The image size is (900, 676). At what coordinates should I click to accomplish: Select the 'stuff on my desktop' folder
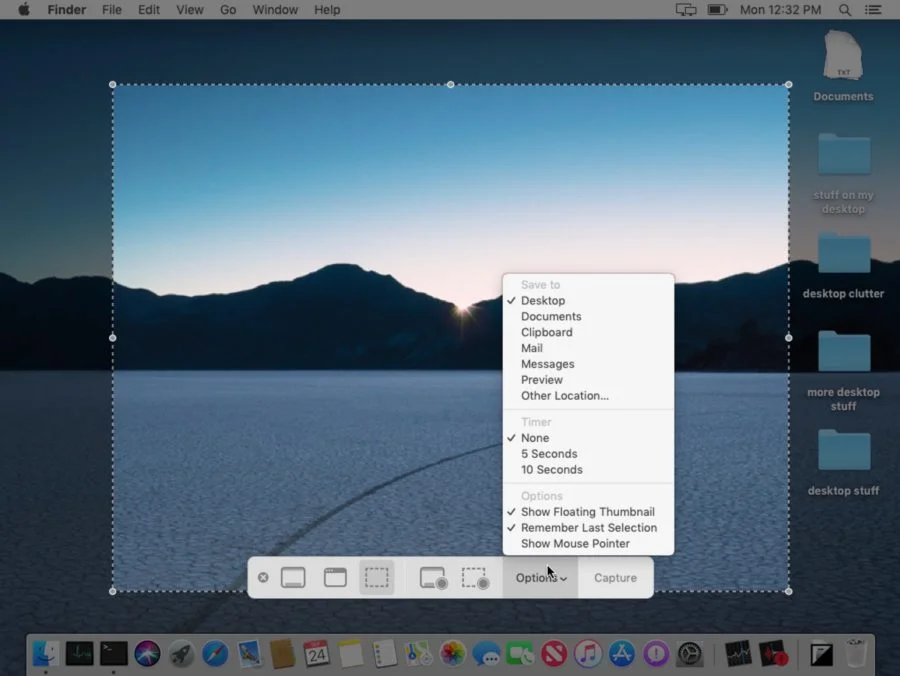coord(843,174)
